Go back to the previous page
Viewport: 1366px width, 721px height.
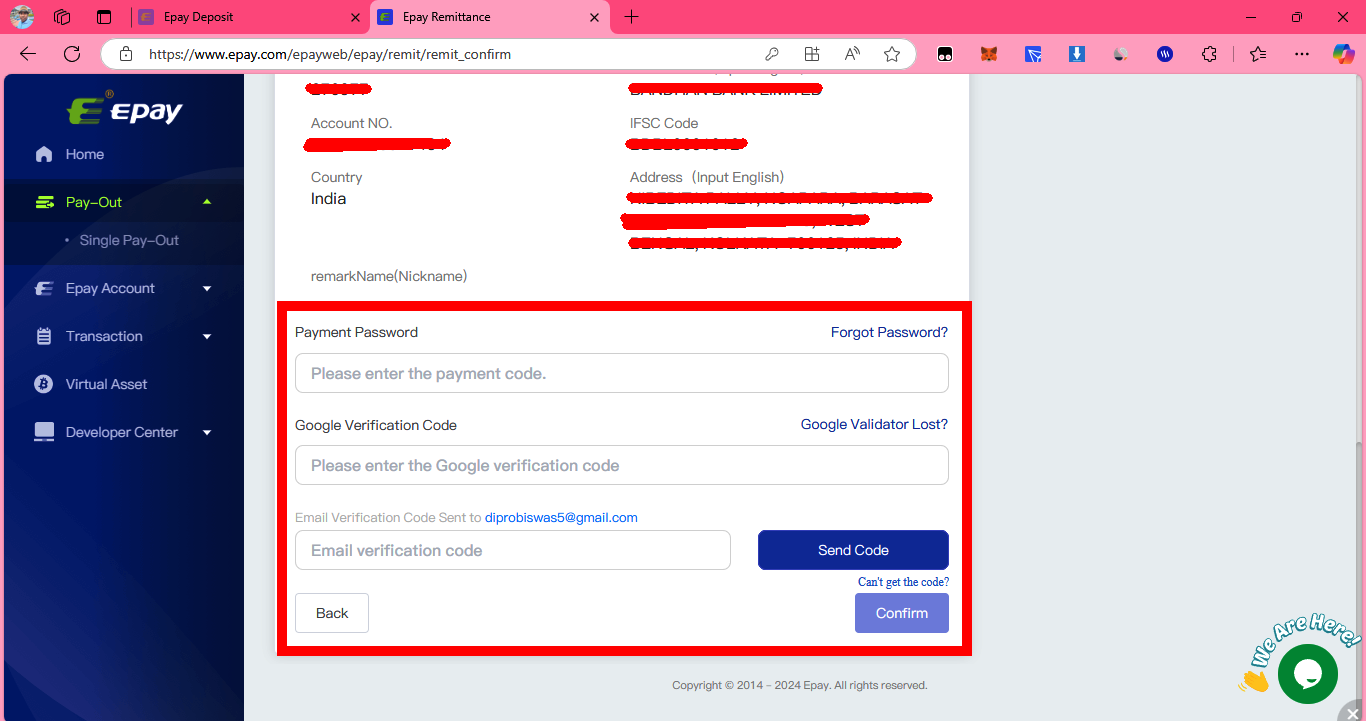click(28, 54)
